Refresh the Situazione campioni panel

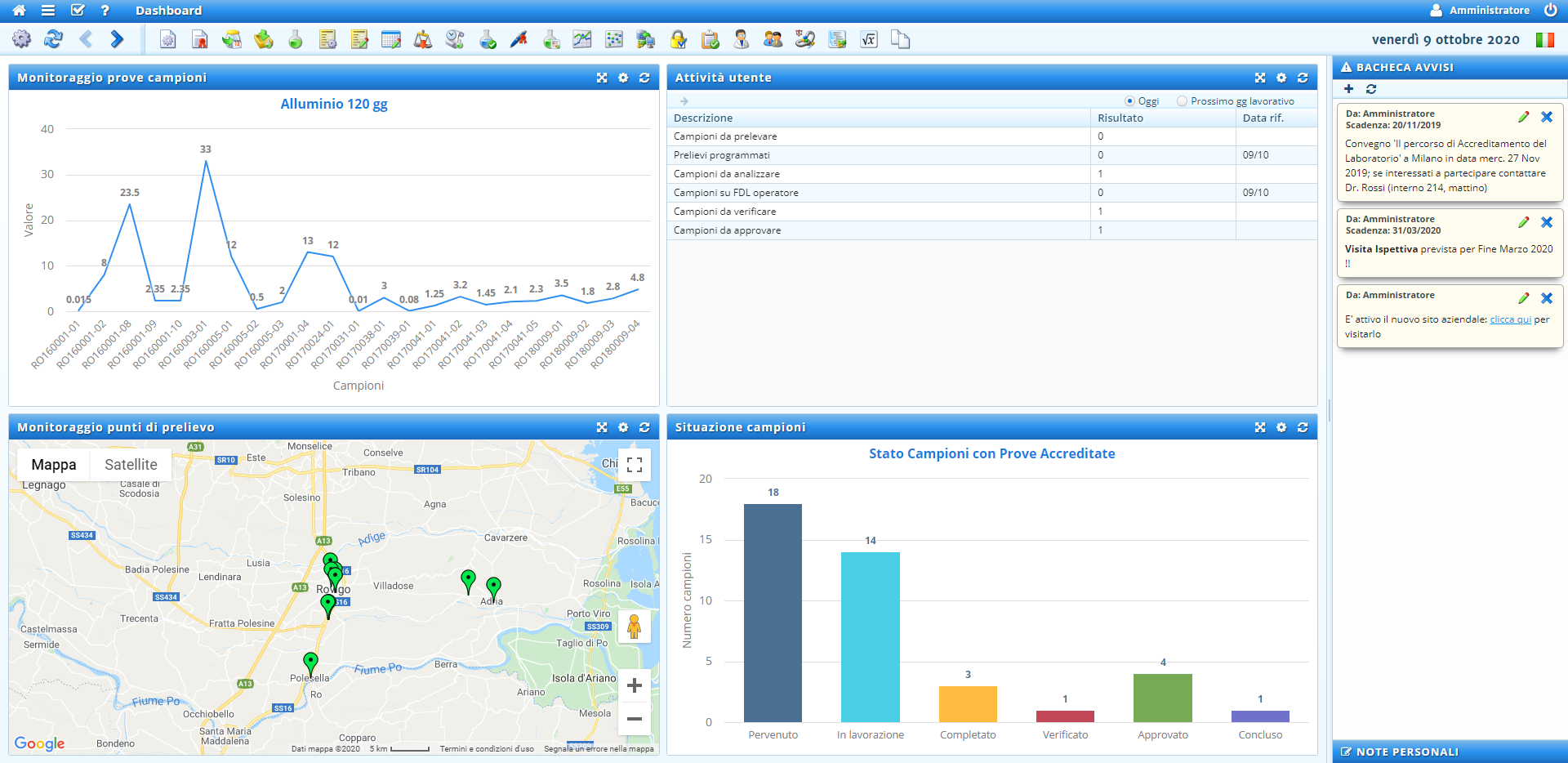pos(1303,427)
